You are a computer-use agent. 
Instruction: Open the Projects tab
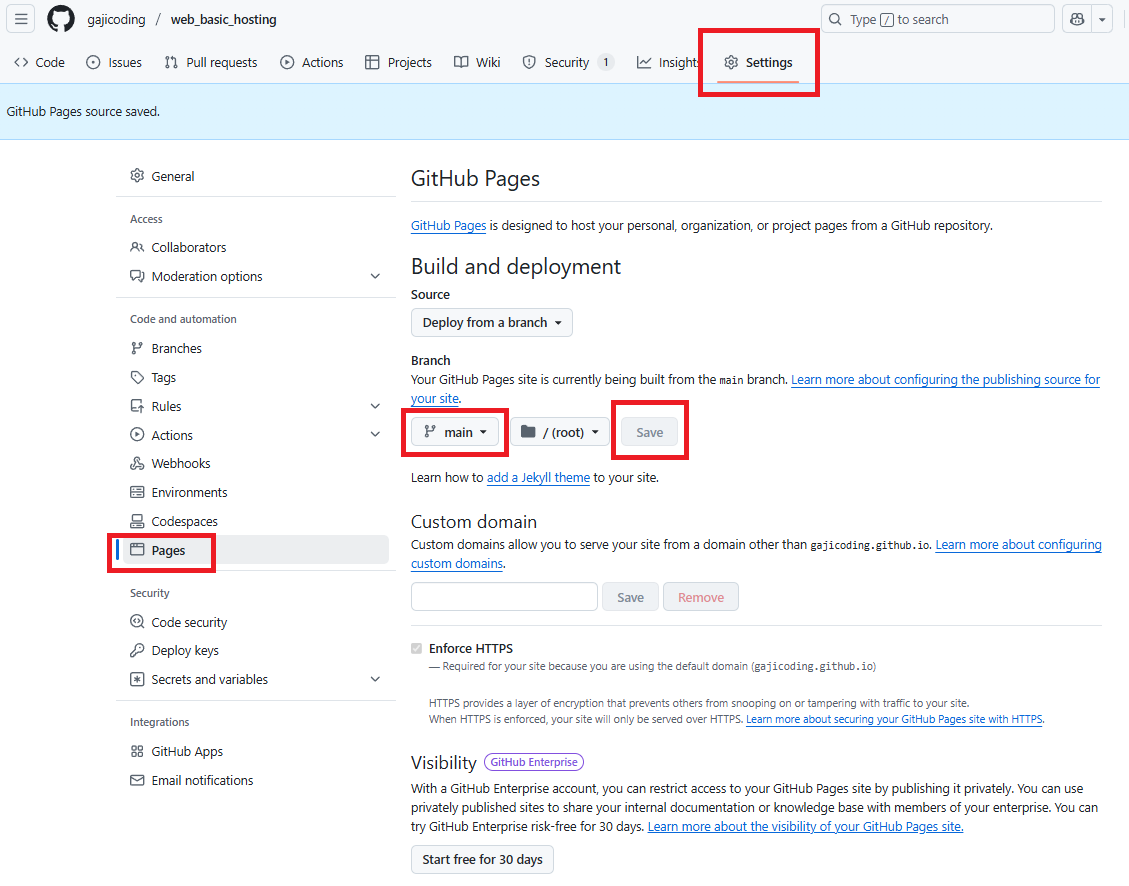(398, 63)
